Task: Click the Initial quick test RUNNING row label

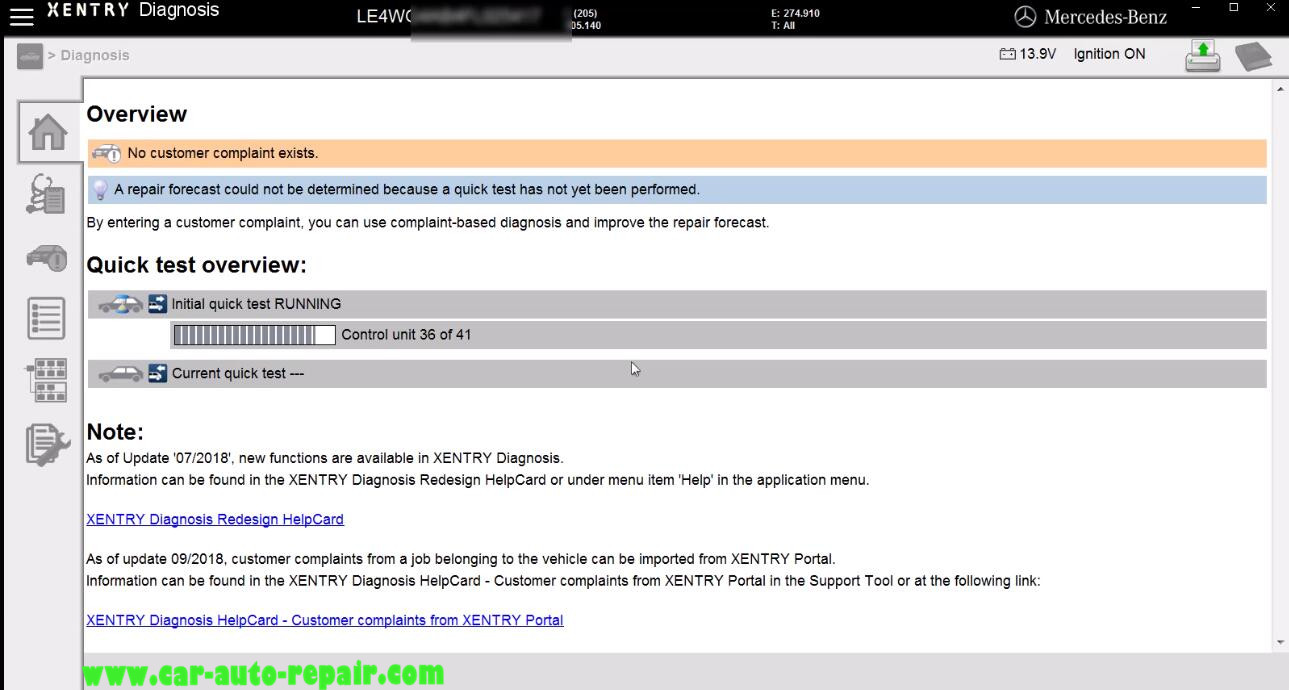Action: [x=256, y=304]
